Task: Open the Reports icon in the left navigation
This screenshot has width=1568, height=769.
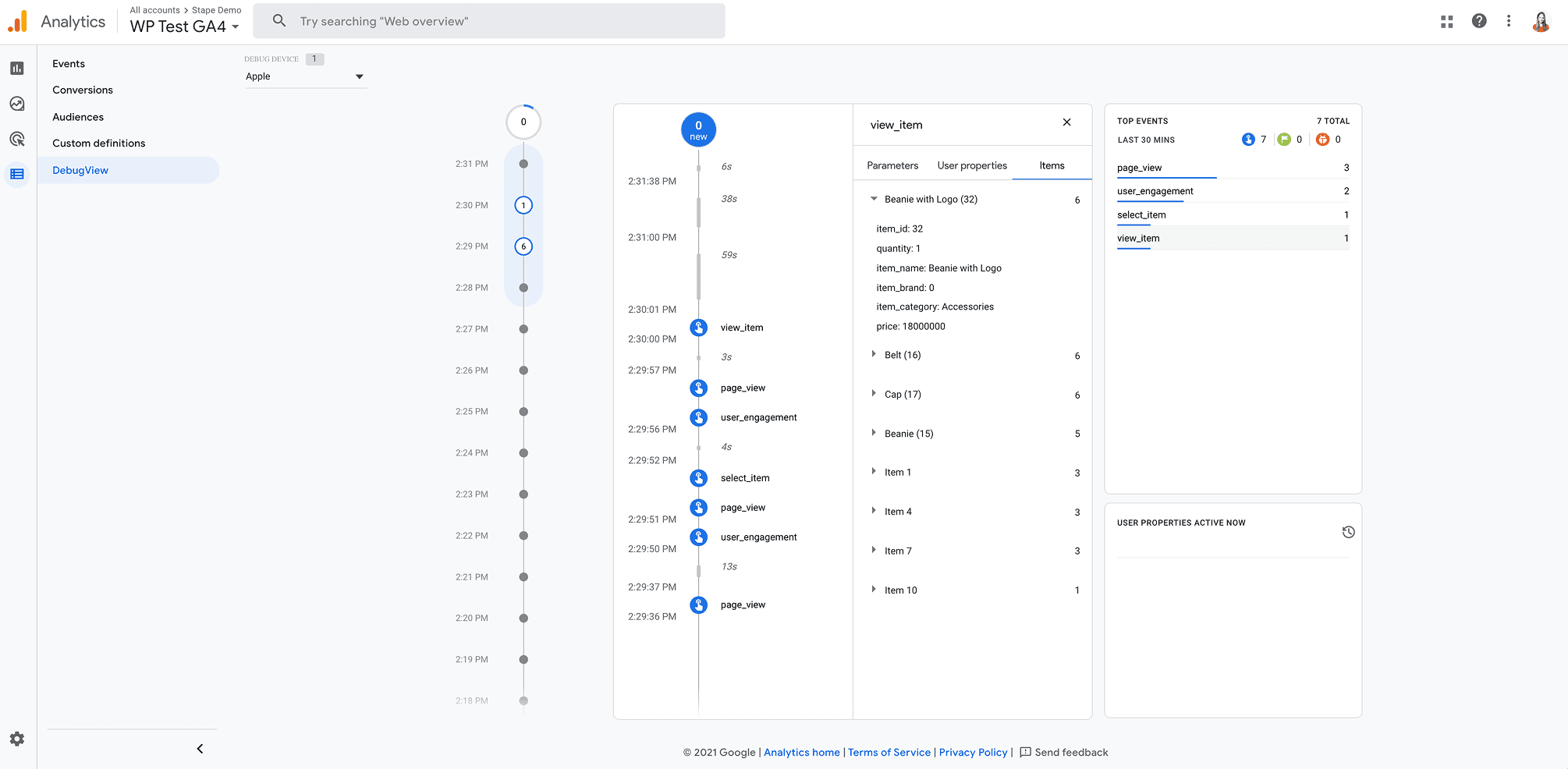Action: 16,68
